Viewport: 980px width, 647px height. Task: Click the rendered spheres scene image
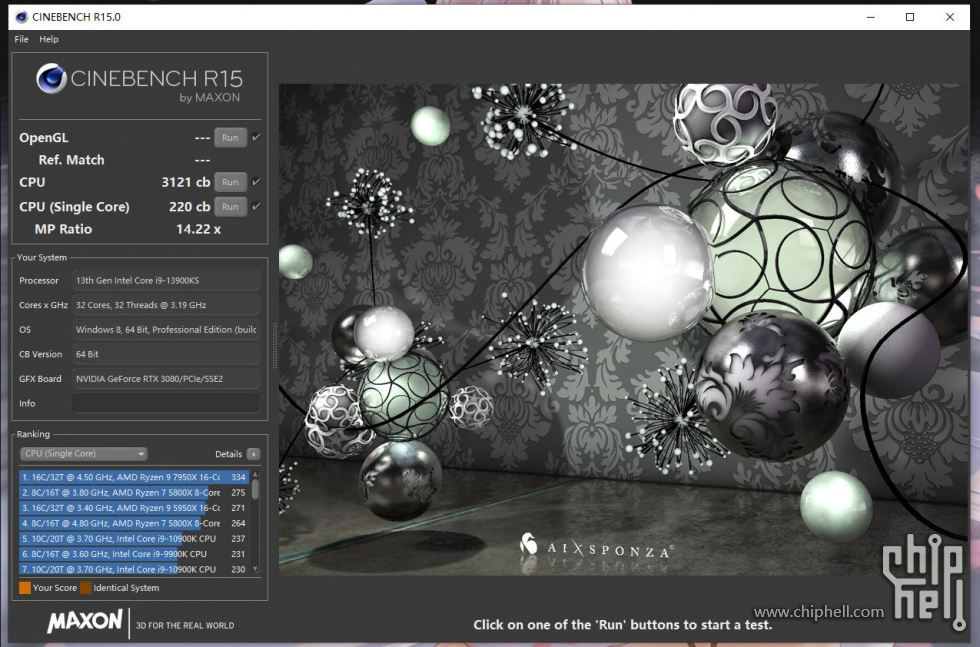(x=622, y=329)
